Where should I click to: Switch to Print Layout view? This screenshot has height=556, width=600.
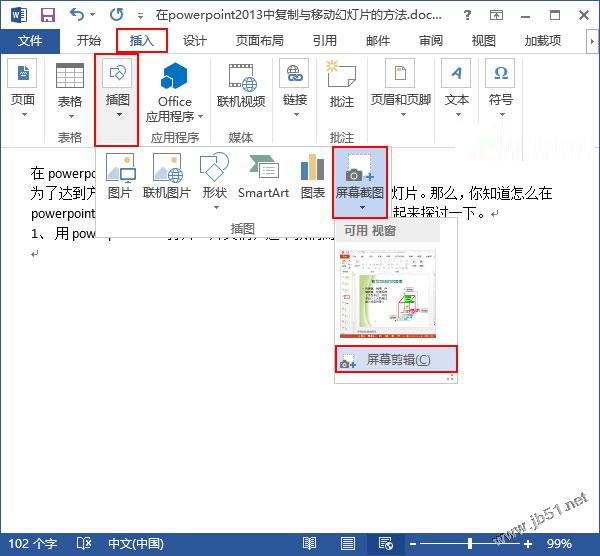coord(347,543)
